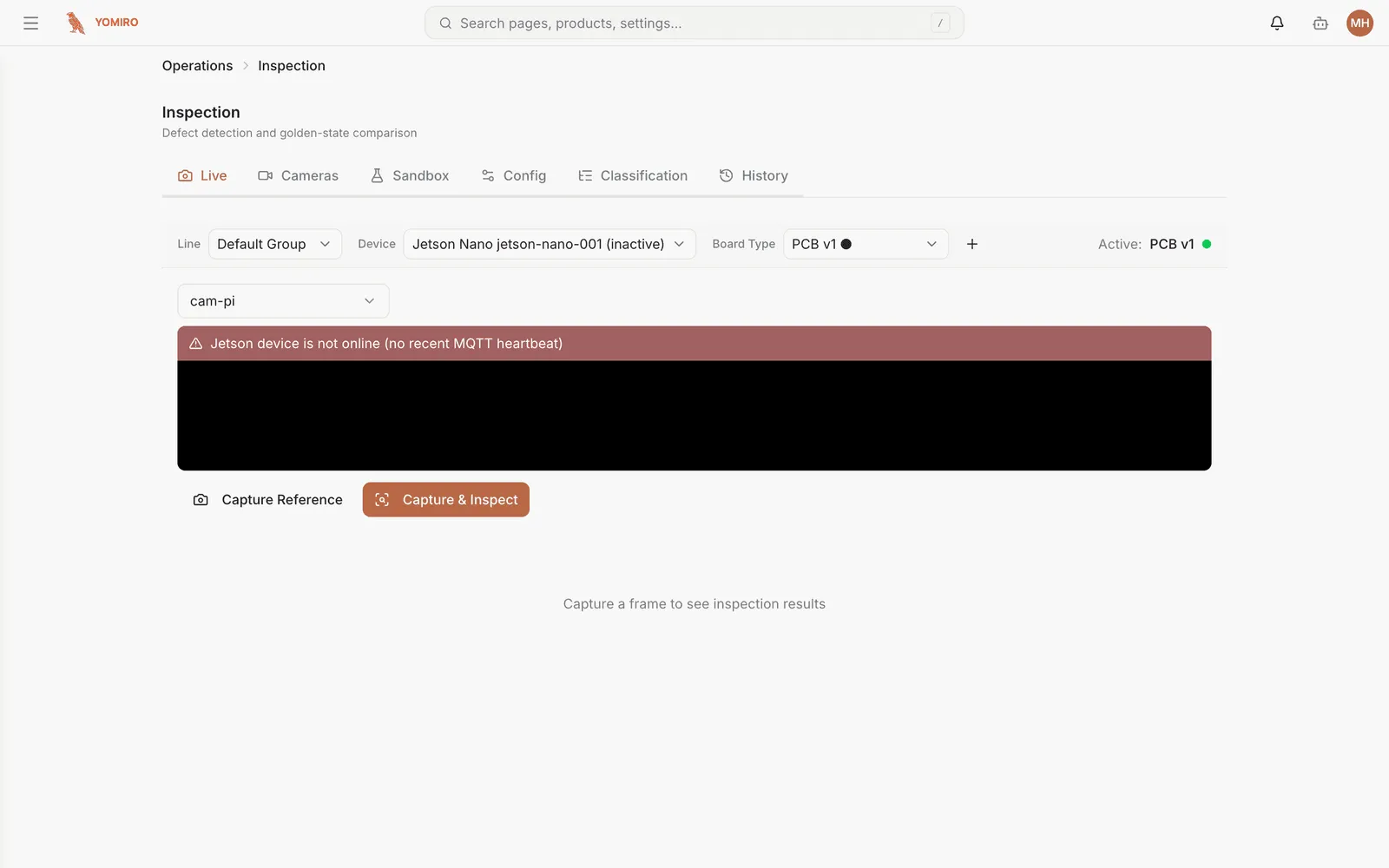Click Capture Reference button
This screenshot has width=1389, height=868.
pos(267,500)
